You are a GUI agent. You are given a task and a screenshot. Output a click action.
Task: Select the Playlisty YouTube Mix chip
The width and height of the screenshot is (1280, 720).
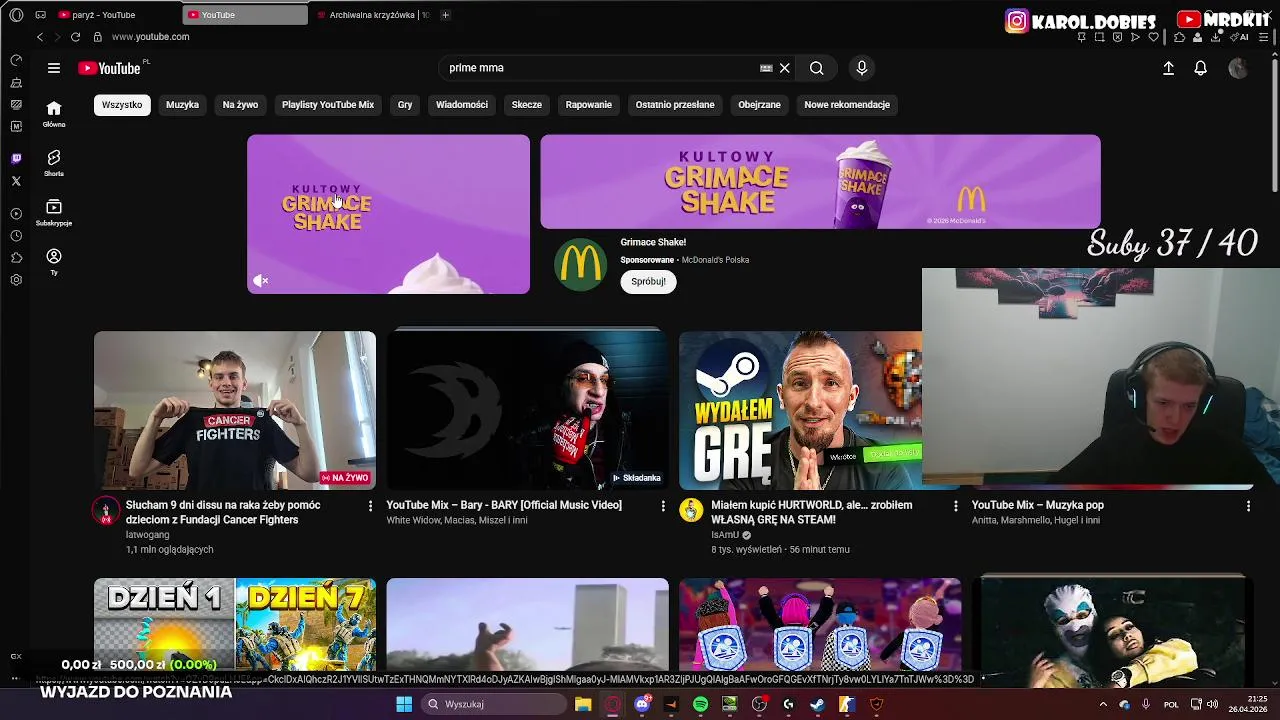point(328,105)
